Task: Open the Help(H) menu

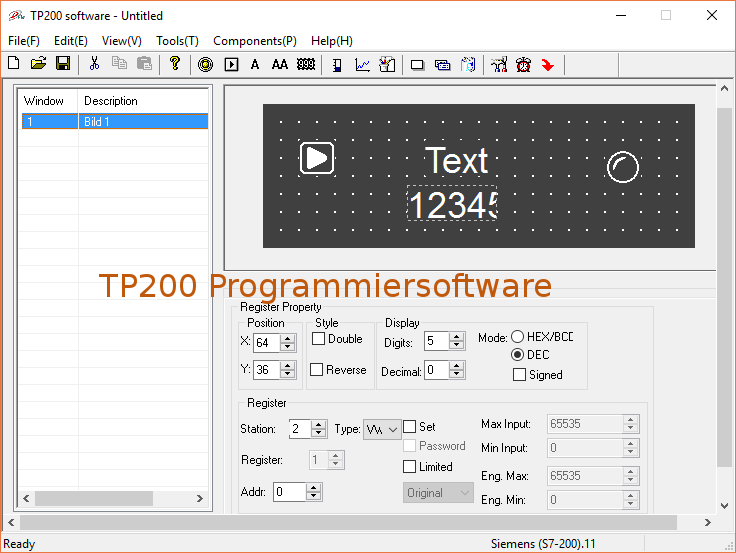Action: pos(332,41)
